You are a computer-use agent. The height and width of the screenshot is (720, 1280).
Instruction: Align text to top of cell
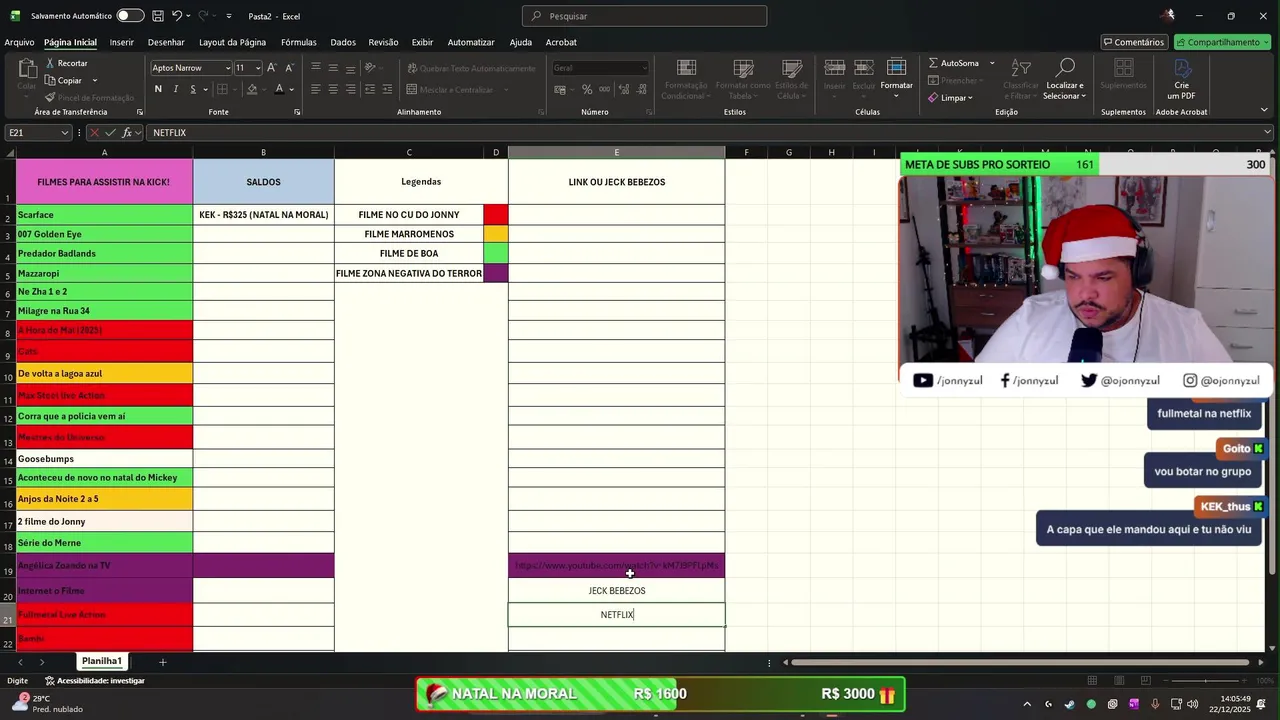click(x=316, y=67)
